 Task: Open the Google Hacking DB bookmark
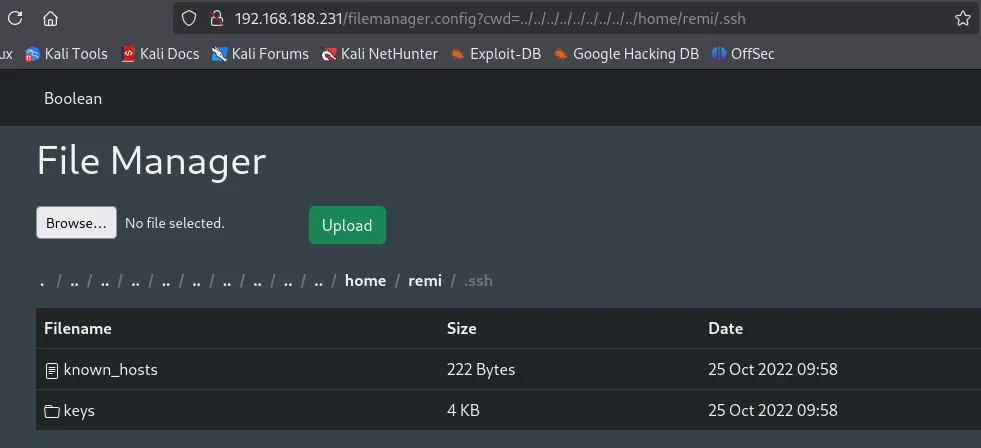click(625, 54)
